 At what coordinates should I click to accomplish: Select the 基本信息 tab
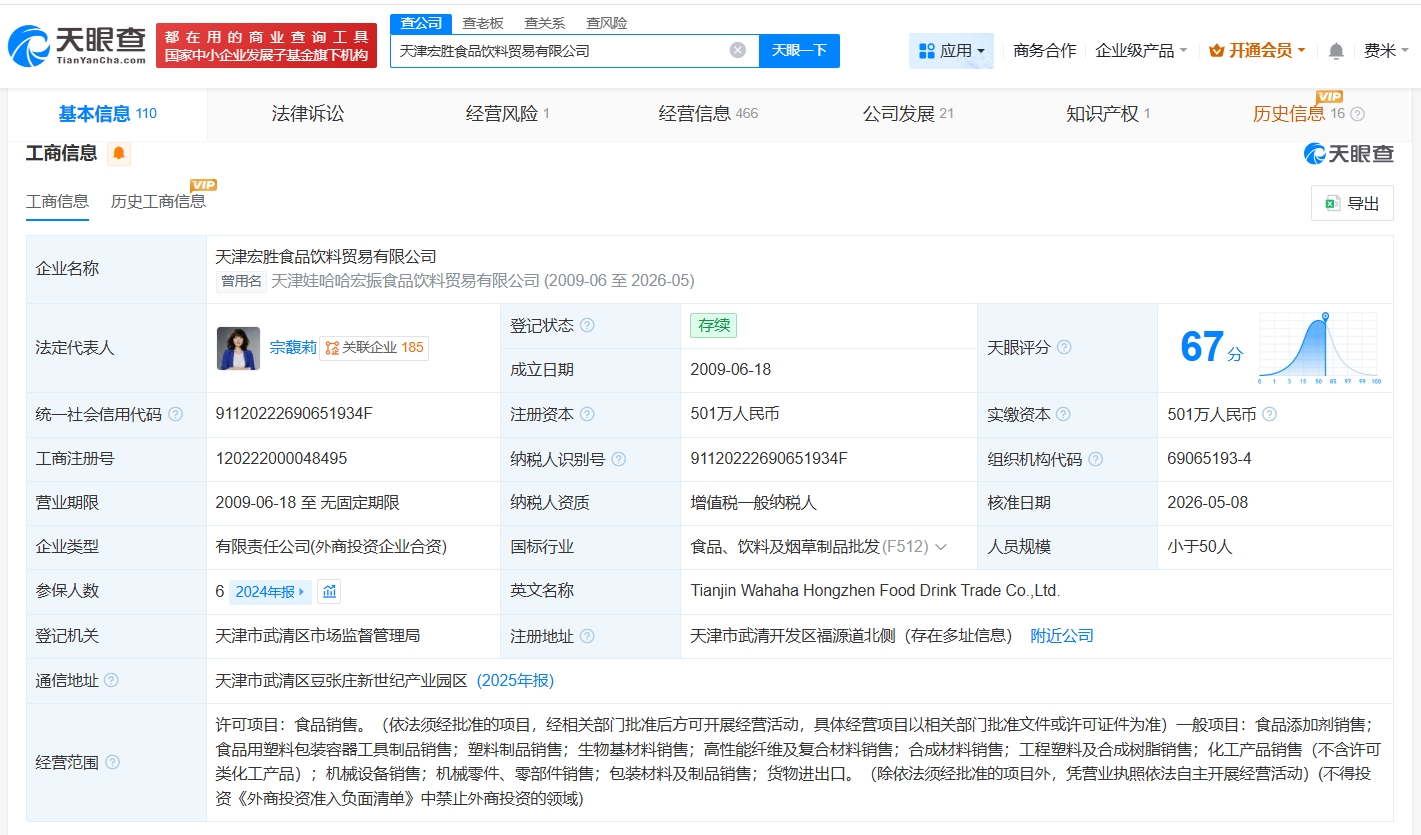click(x=107, y=114)
